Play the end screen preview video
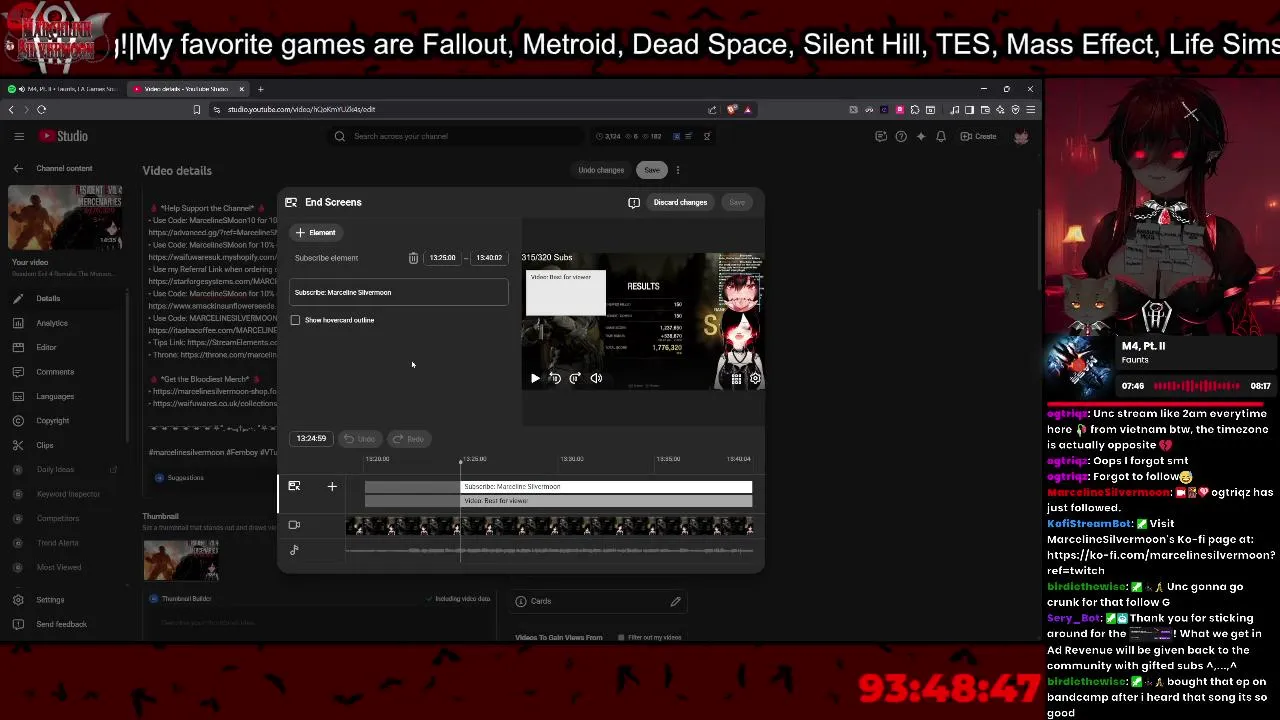The height and width of the screenshot is (720, 1280). pyautogui.click(x=535, y=378)
